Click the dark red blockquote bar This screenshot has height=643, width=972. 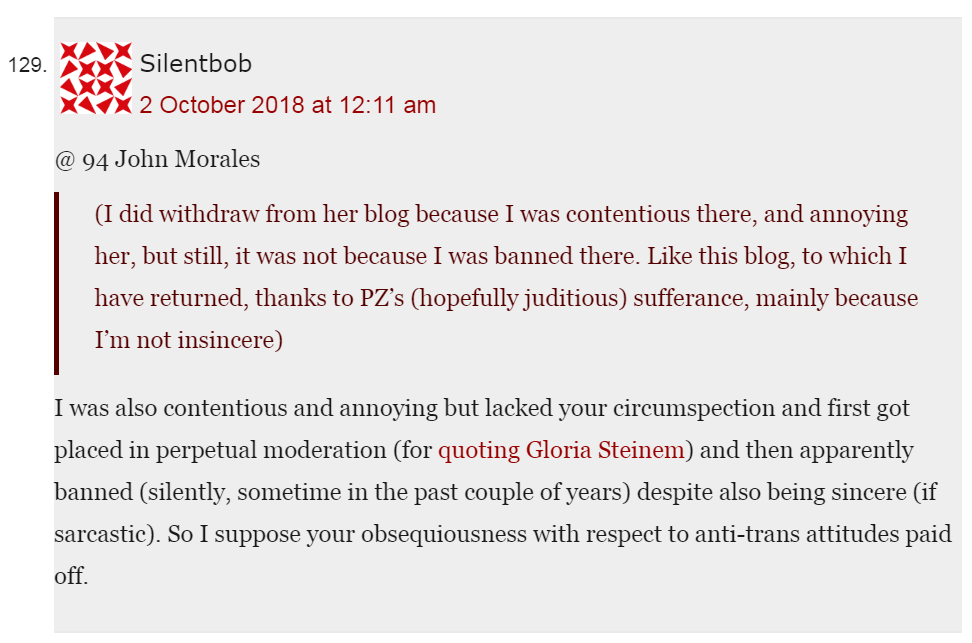point(57,283)
